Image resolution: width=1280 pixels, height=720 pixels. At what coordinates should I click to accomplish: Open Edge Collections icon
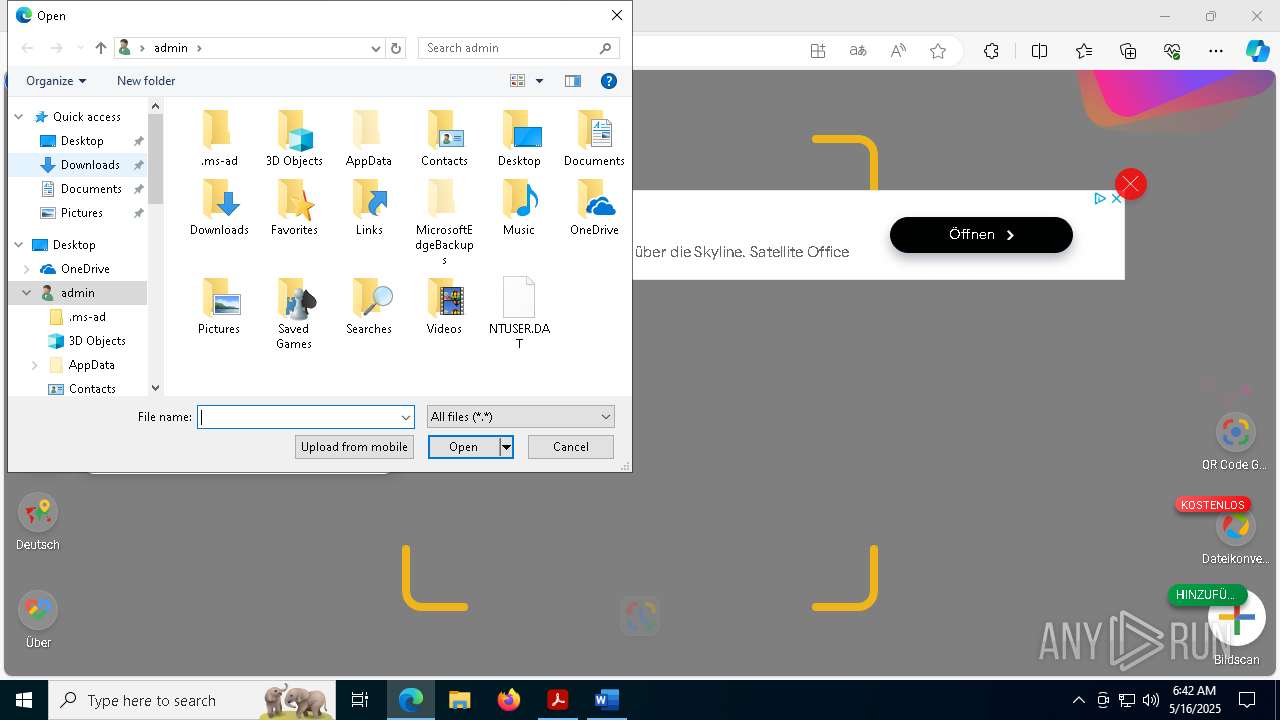1128,51
